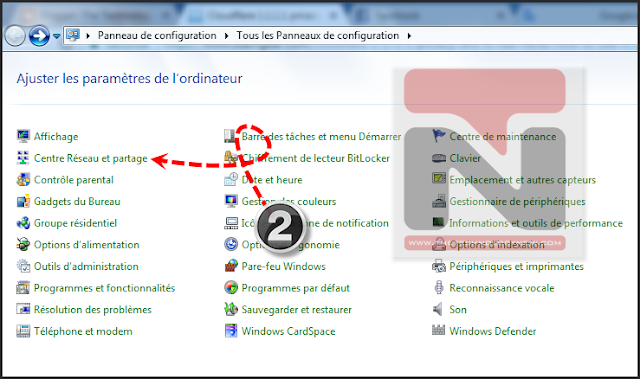Viewport: 640px width, 379px height.
Task: Open Périphériques et imprimantes link
Action: click(x=517, y=266)
